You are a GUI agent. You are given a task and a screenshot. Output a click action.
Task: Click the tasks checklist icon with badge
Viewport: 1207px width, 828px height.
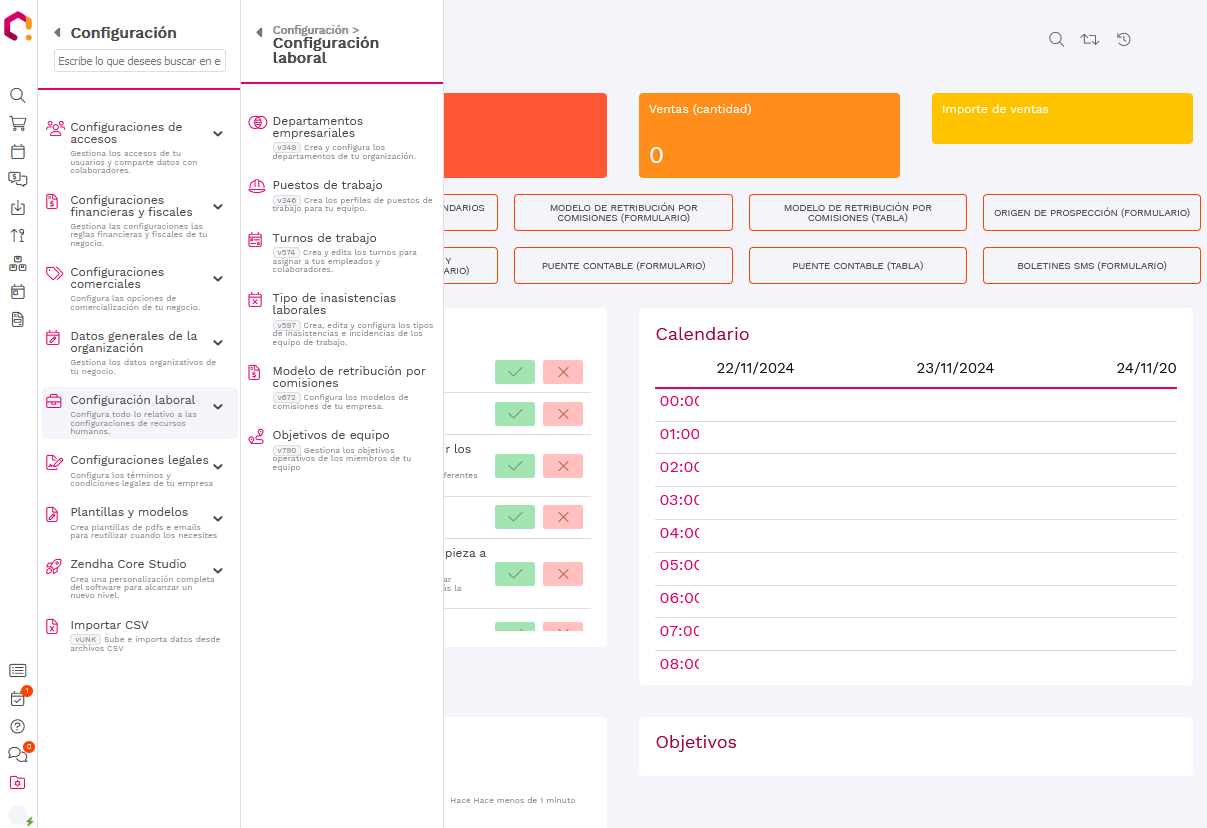[18, 699]
